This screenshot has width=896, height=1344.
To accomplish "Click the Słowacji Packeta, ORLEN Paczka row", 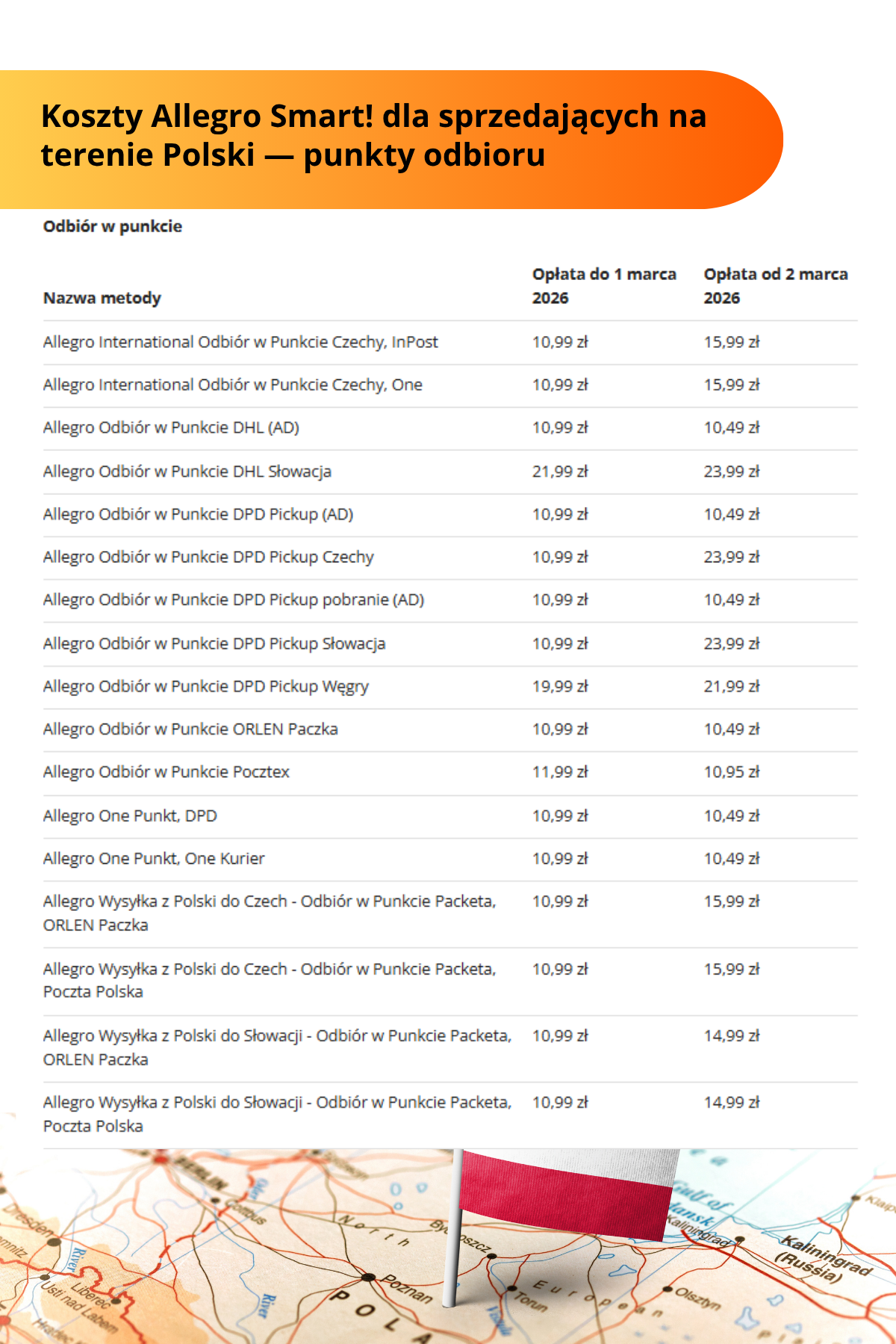I will click(x=277, y=1047).
